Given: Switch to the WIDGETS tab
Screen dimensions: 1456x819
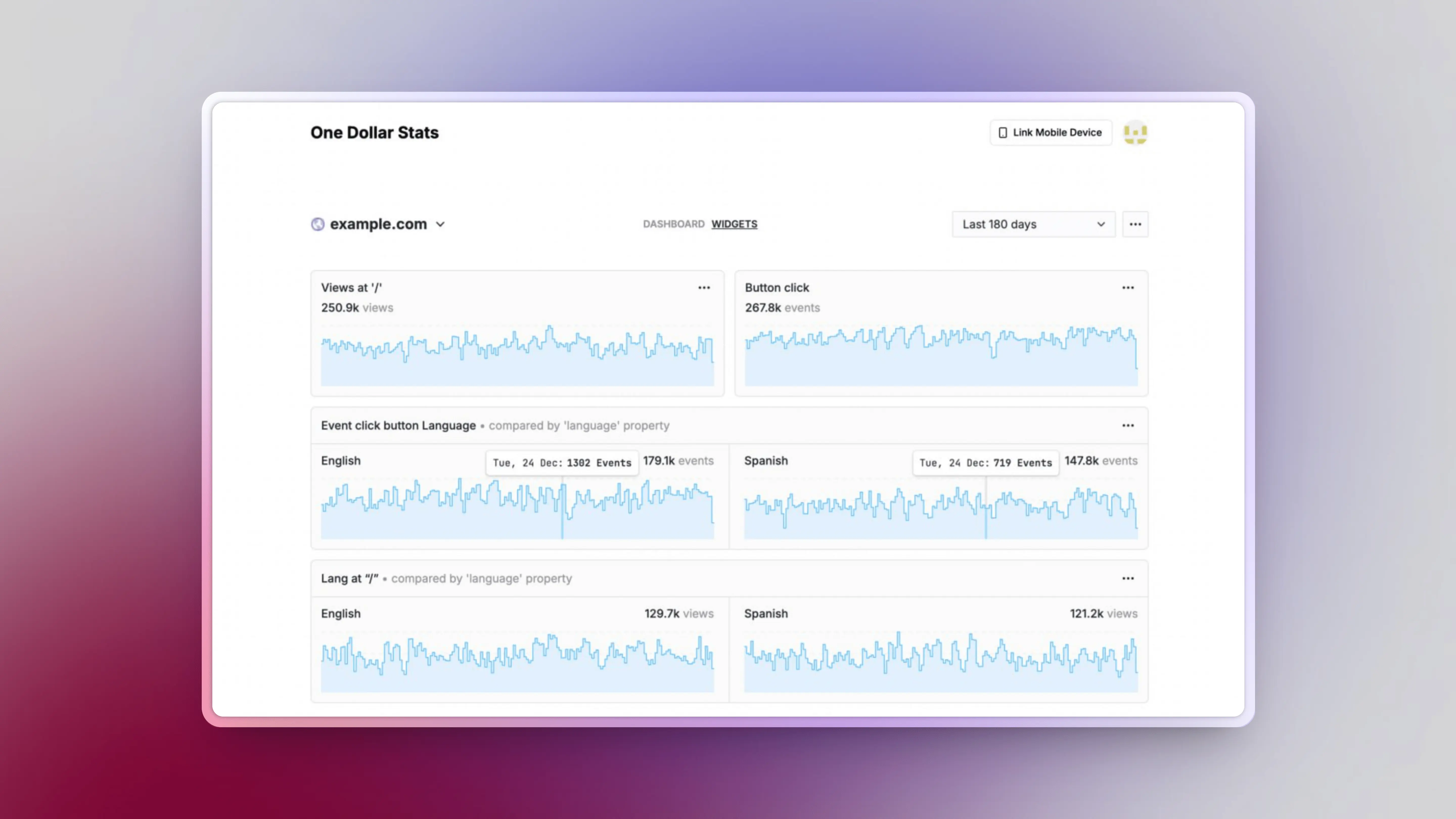Looking at the screenshot, I should 734,224.
